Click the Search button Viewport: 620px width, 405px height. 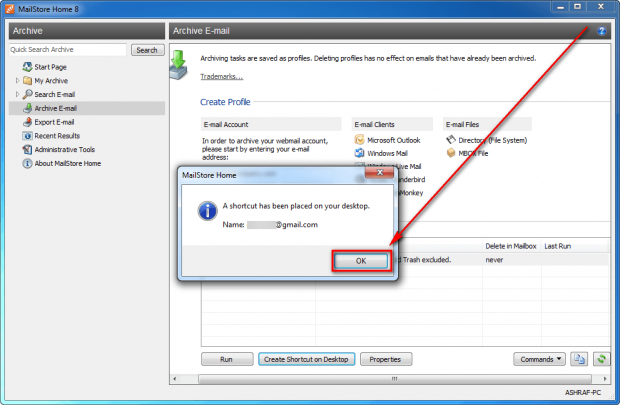click(147, 50)
